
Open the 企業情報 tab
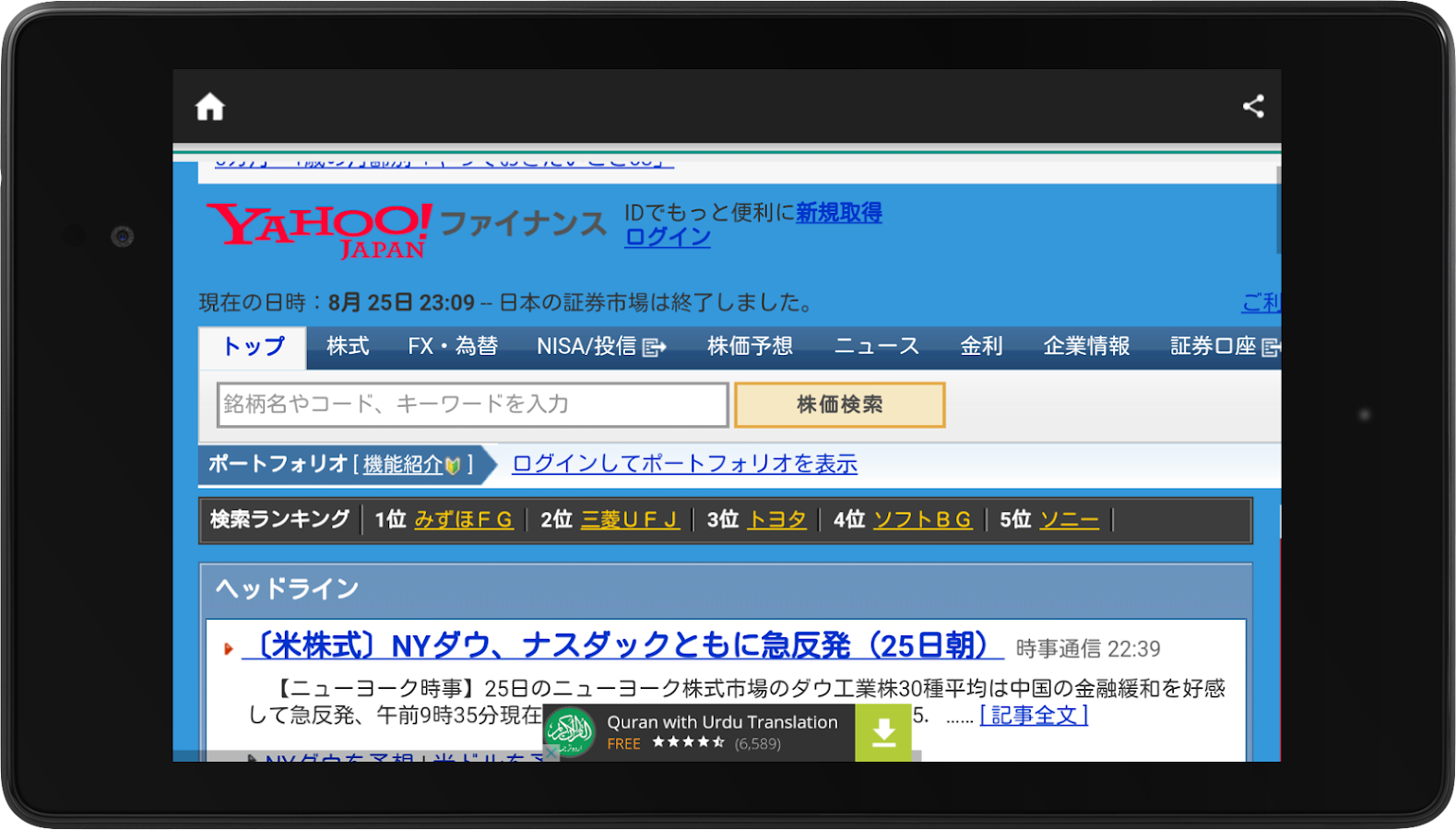click(1087, 347)
